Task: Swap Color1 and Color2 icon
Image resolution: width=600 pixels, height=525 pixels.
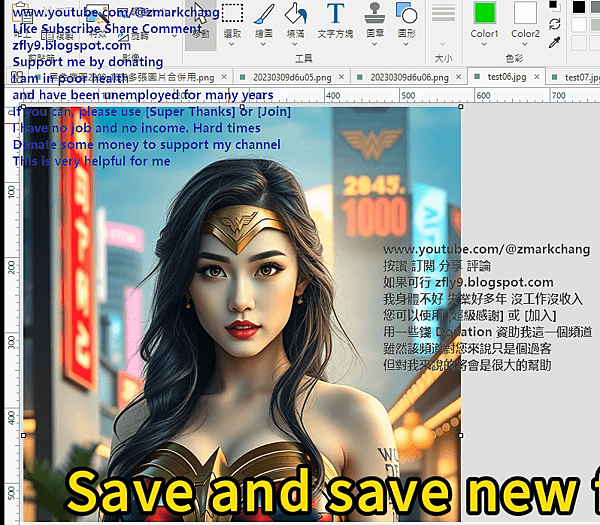Action: [x=554, y=24]
